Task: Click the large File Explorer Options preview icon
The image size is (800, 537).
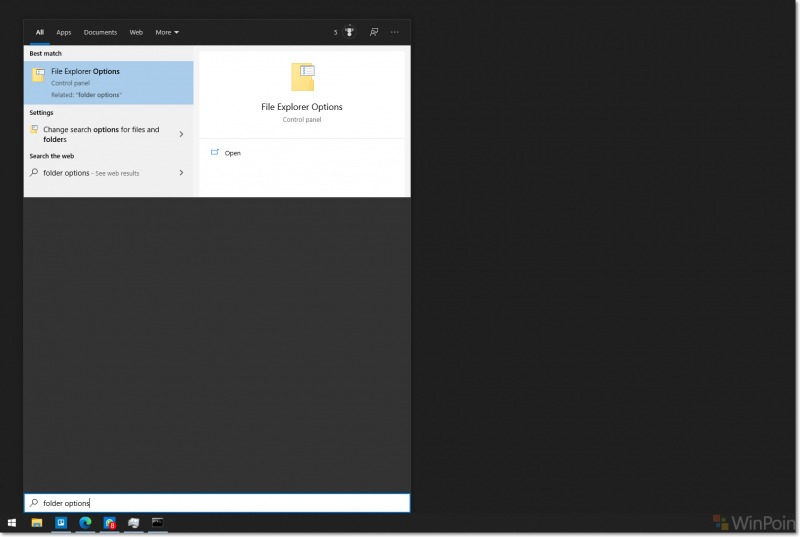Action: 303,76
